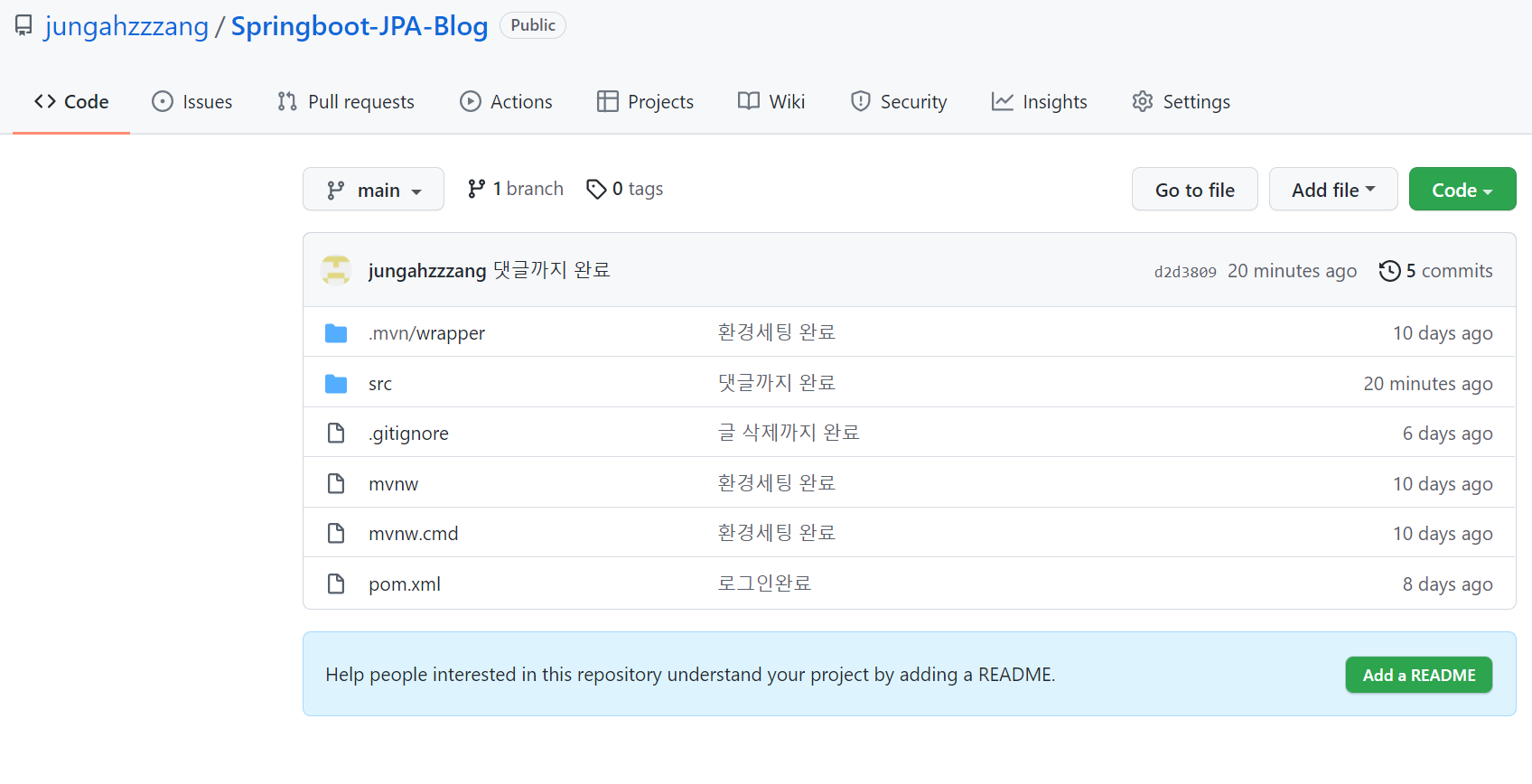Screen dimensions: 1532x784
Task: Click the Public visibility badge
Action: (x=533, y=25)
